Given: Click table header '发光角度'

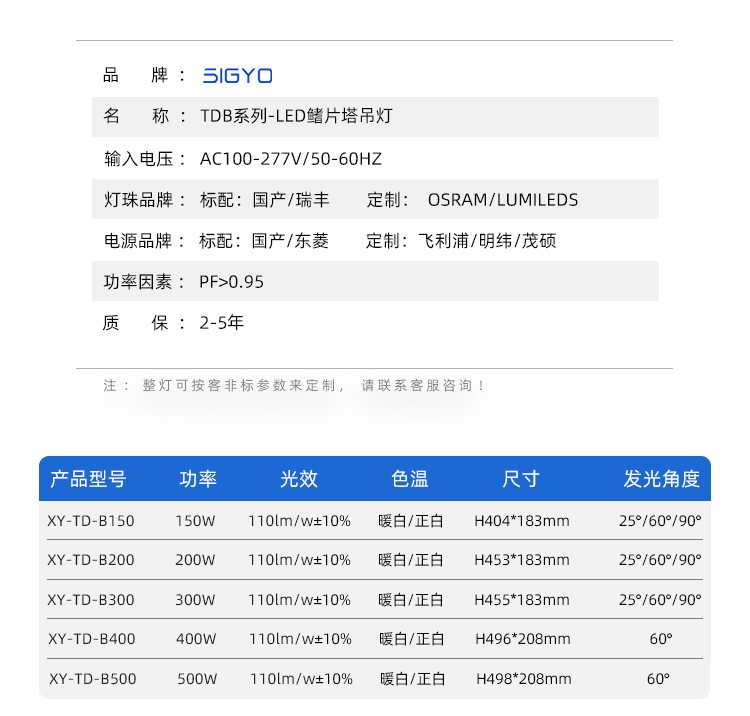Looking at the screenshot, I should 662,479.
